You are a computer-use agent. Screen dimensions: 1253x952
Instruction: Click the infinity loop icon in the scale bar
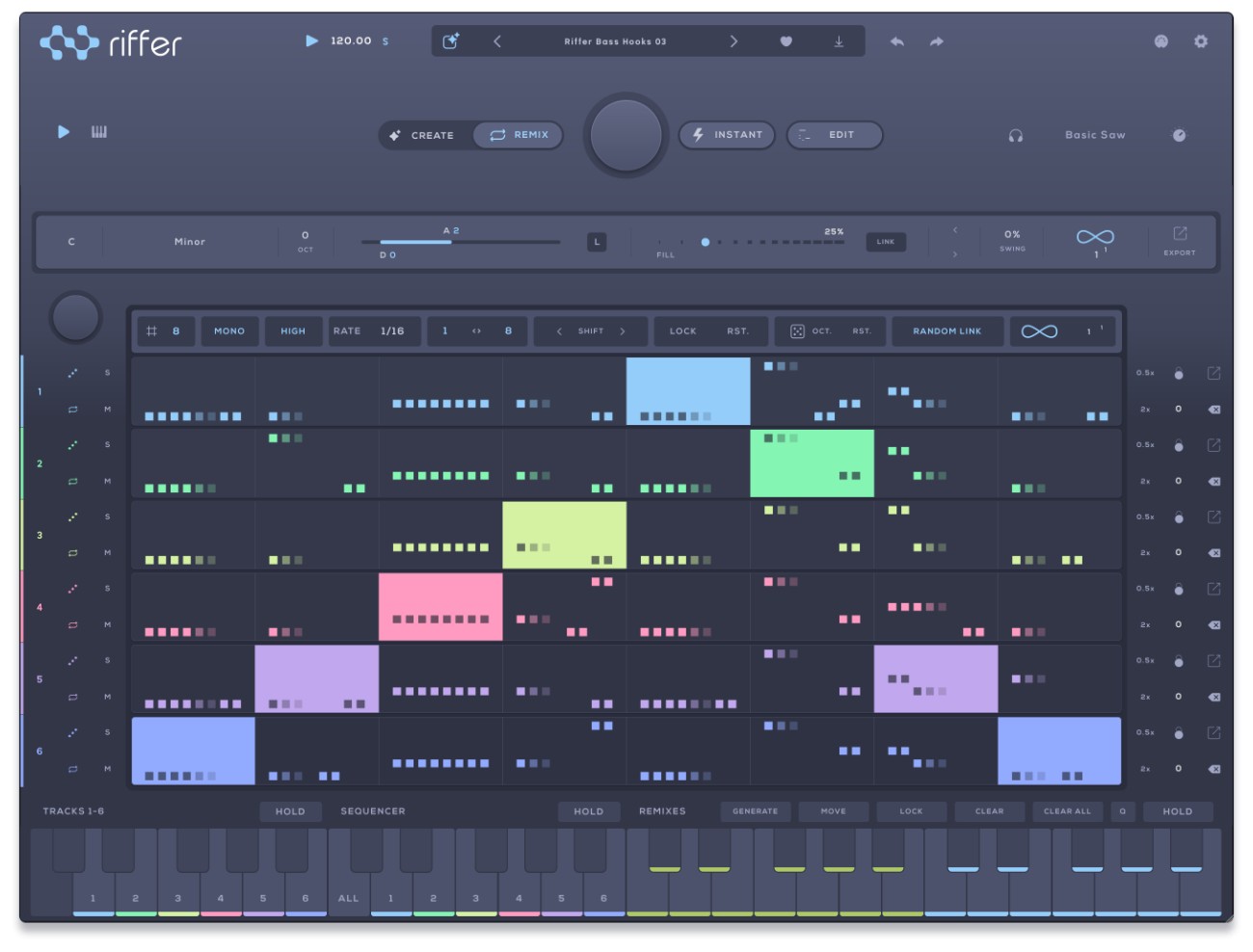[1095, 237]
